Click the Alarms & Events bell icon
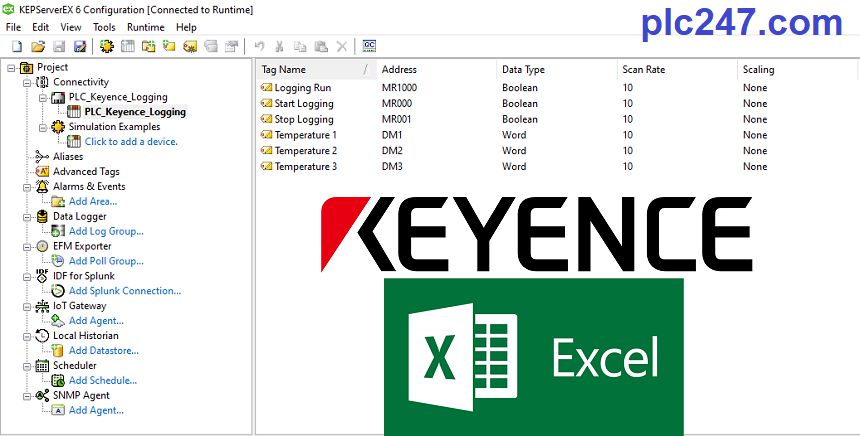Viewport: 860px width, 436px height. (x=42, y=186)
